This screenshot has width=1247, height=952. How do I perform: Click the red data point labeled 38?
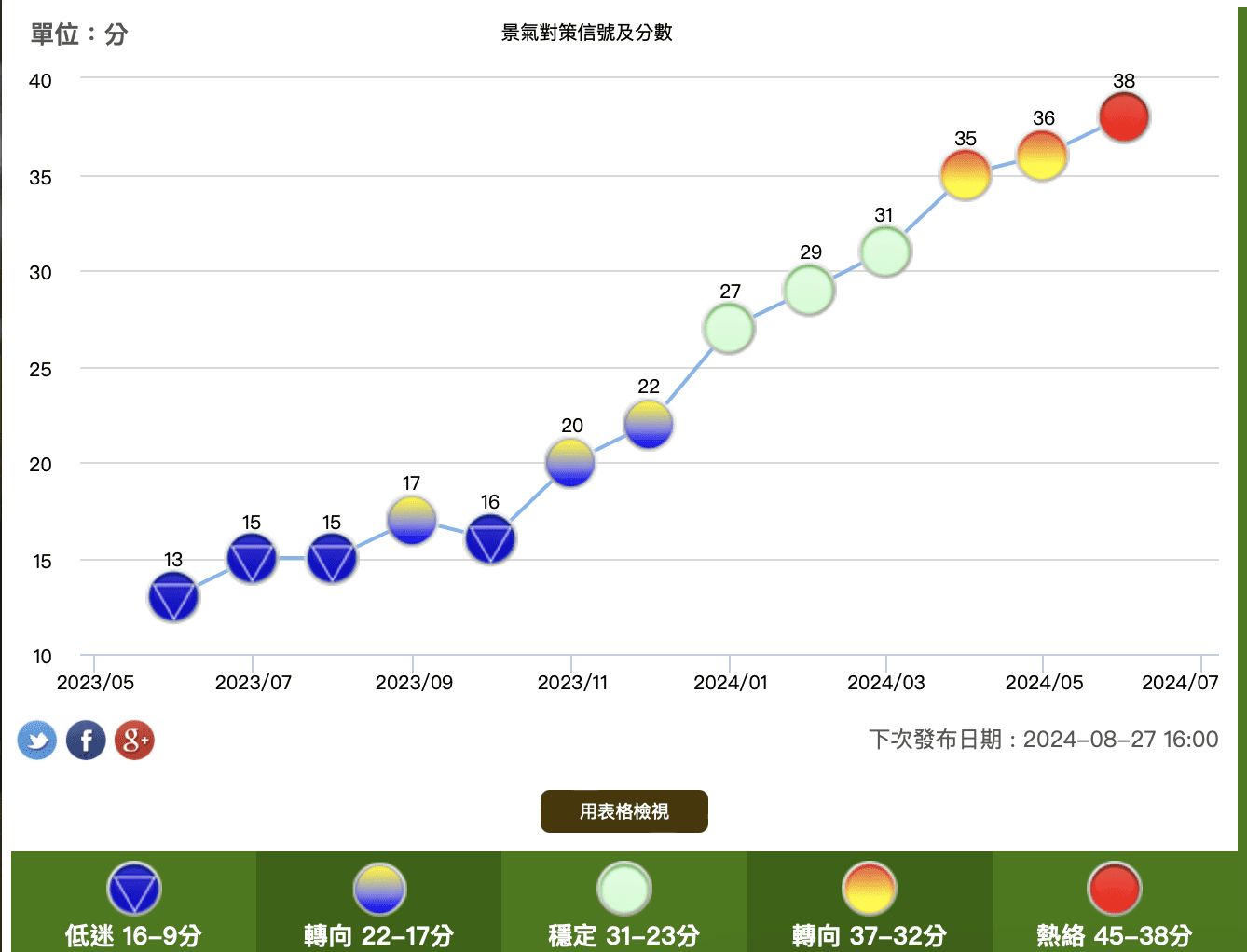pos(1124,117)
